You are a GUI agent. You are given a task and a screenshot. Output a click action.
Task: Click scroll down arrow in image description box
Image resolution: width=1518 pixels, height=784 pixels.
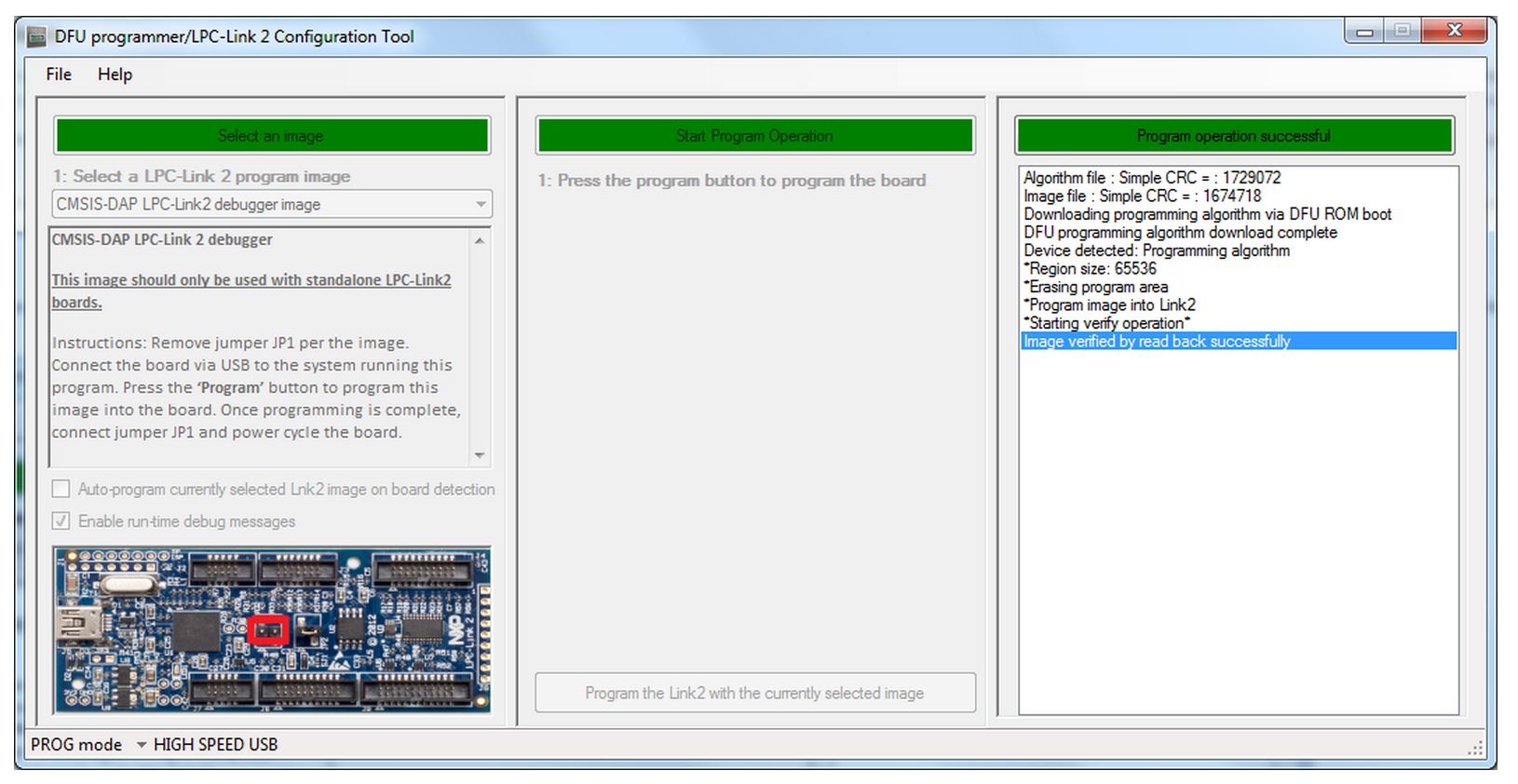pyautogui.click(x=480, y=455)
